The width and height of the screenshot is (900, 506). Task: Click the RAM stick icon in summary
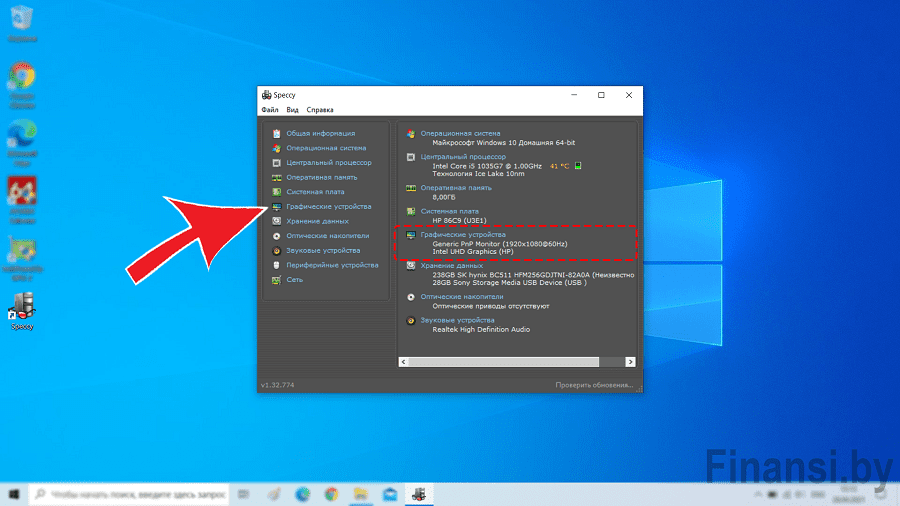(x=411, y=188)
